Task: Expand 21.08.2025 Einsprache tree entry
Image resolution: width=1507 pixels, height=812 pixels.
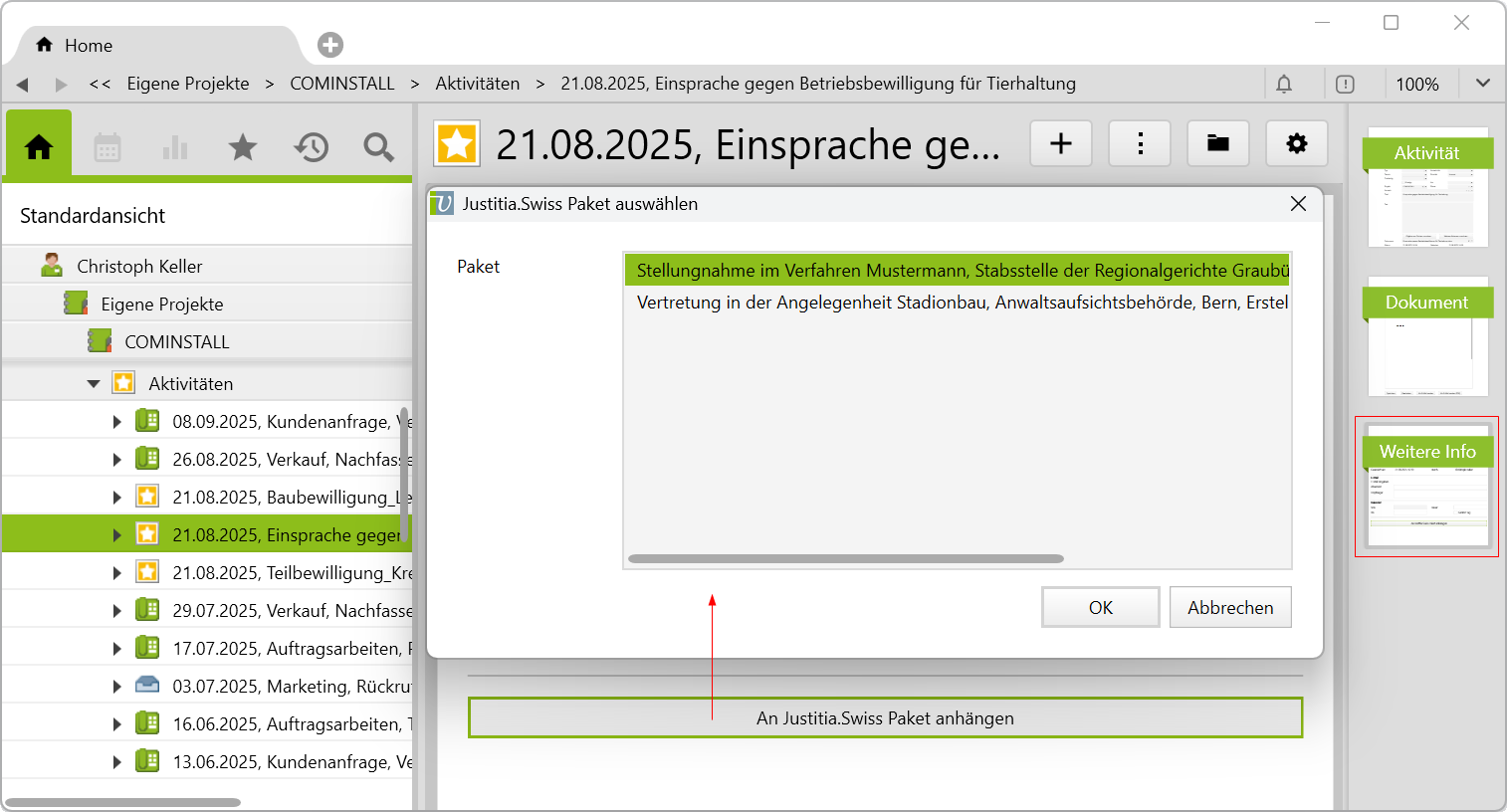Action: 116,534
